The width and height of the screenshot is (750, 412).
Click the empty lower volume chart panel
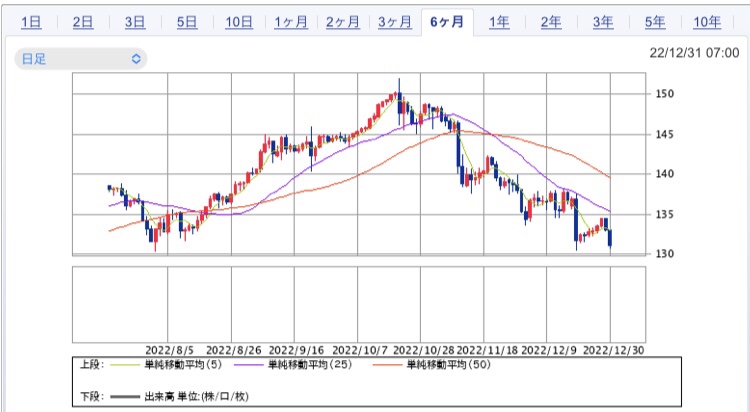point(355,304)
